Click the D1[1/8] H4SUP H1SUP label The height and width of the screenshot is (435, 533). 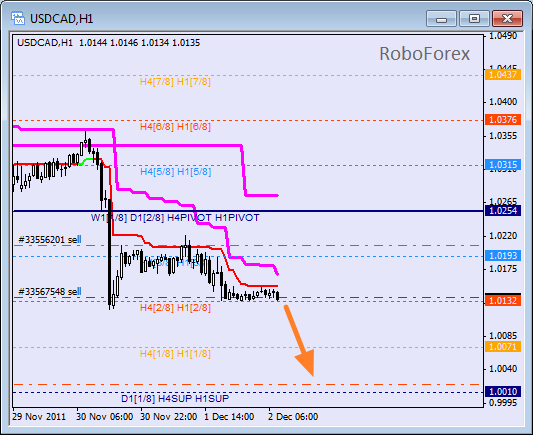(x=175, y=398)
